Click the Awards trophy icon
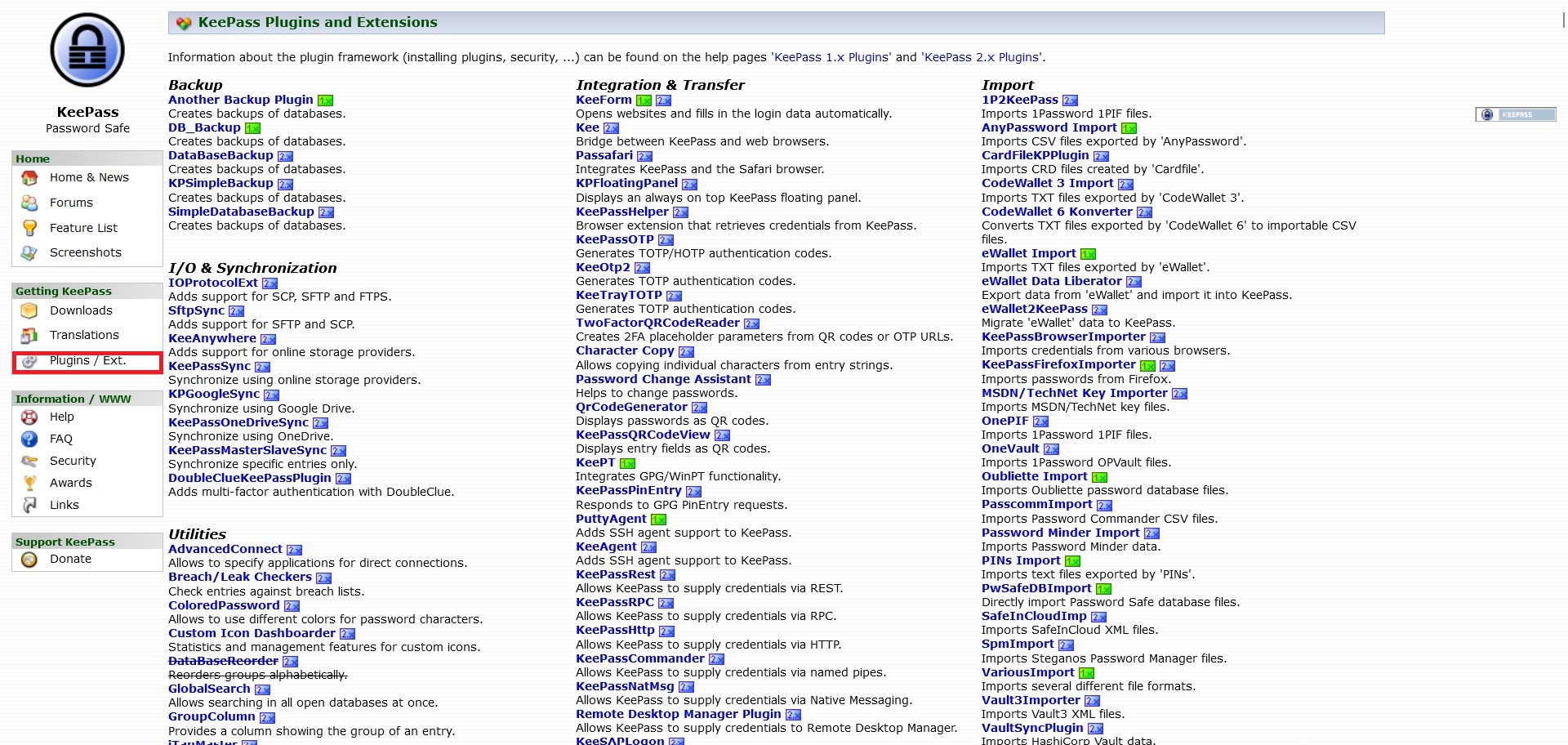 (x=29, y=484)
